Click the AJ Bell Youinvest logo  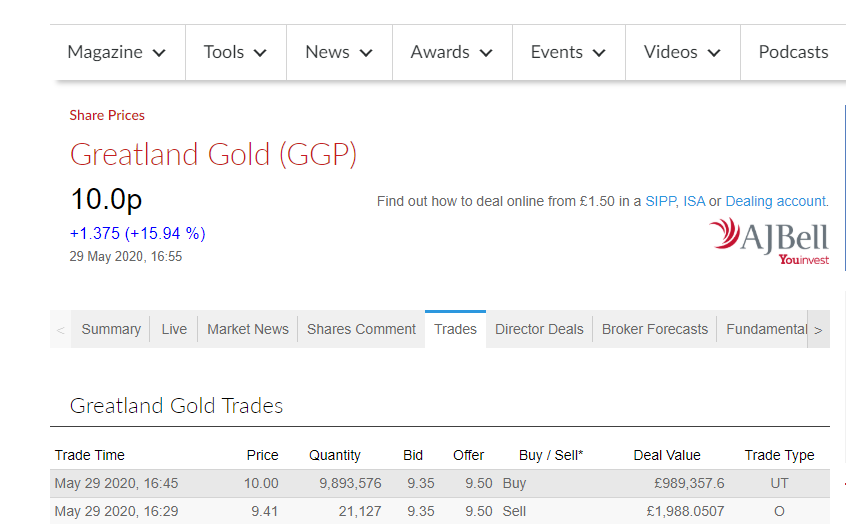769,241
